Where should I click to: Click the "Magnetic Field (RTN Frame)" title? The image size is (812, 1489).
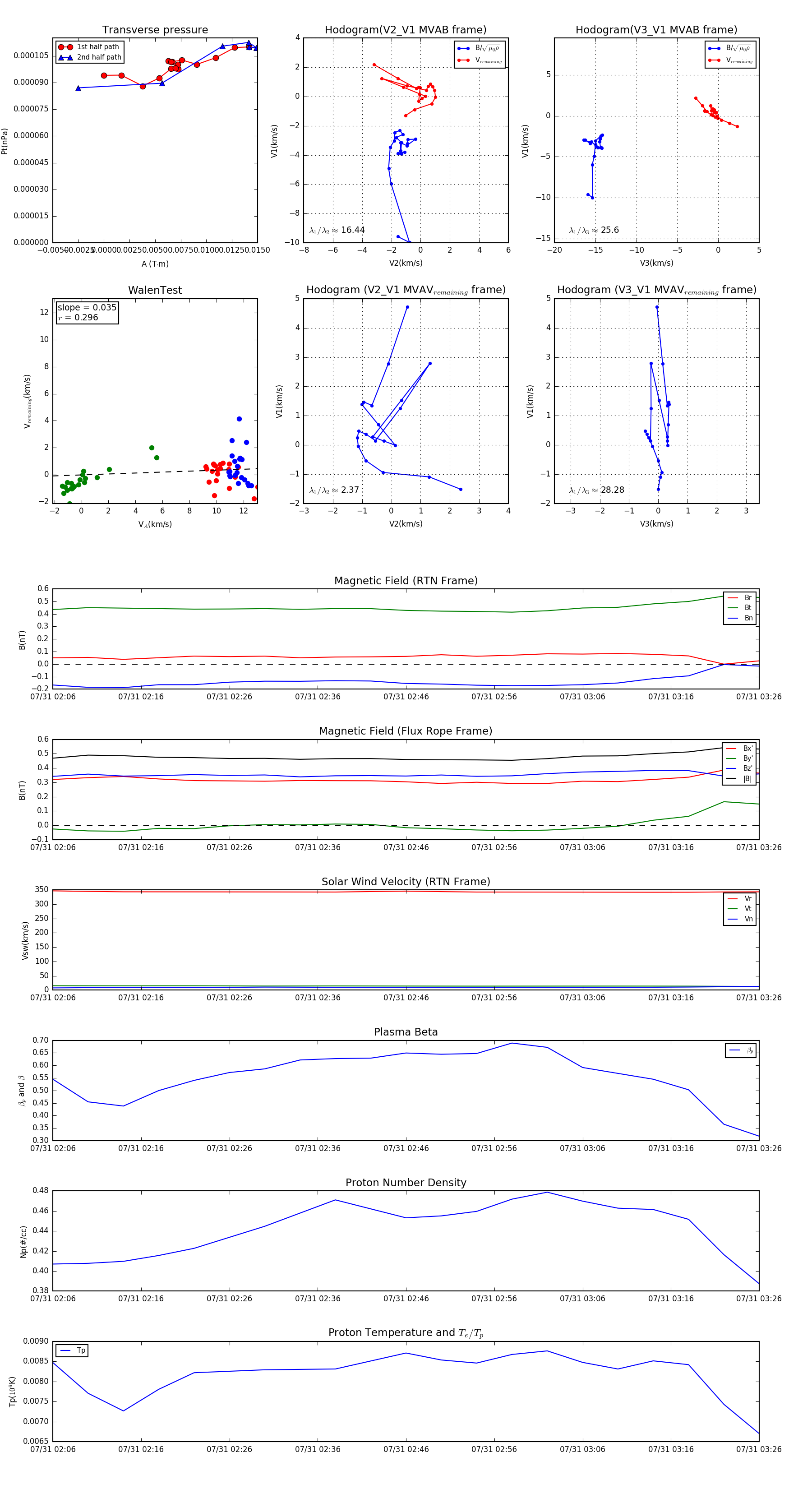[x=406, y=581]
